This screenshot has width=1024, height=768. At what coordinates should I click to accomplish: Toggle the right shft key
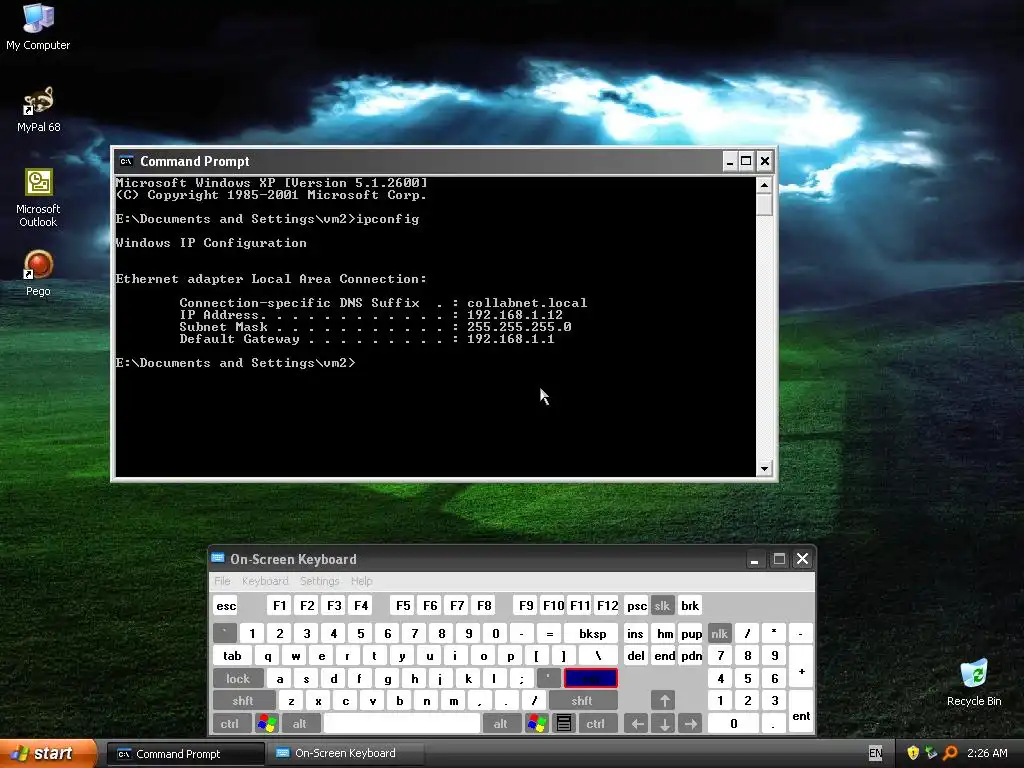(583, 701)
